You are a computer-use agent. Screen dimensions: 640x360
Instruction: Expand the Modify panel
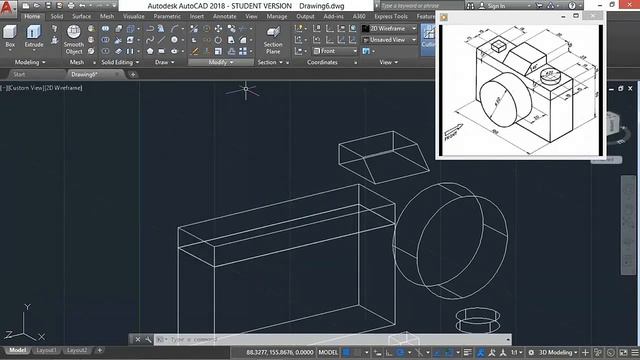(x=221, y=62)
